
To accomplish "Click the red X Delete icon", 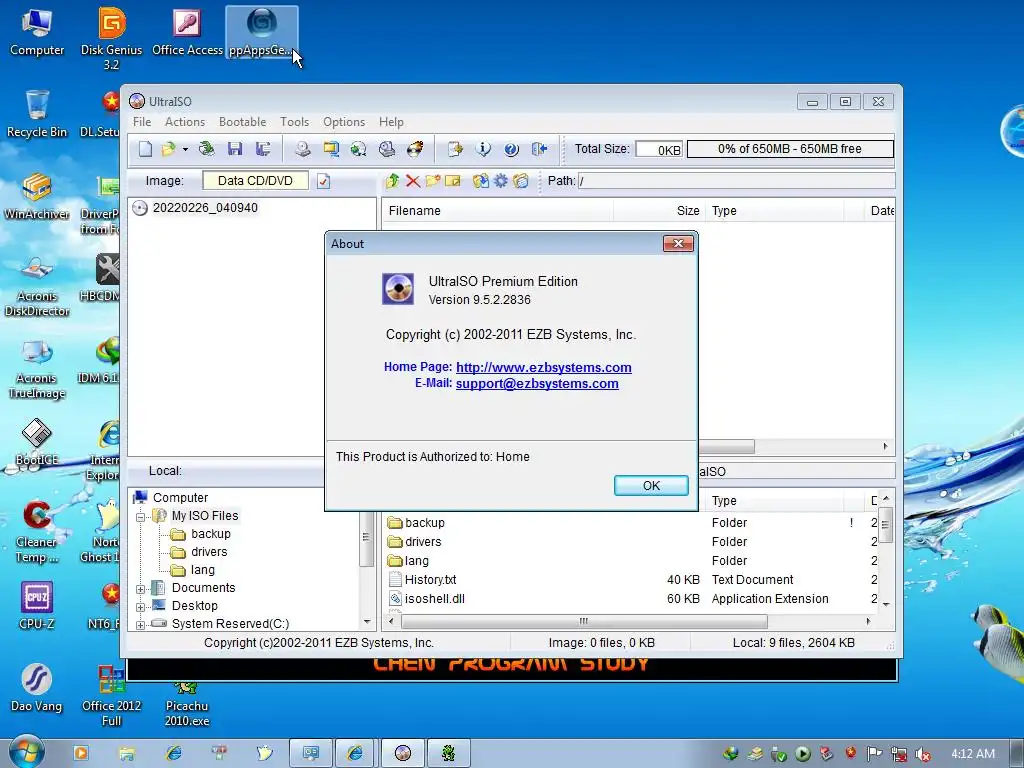I will [413, 181].
